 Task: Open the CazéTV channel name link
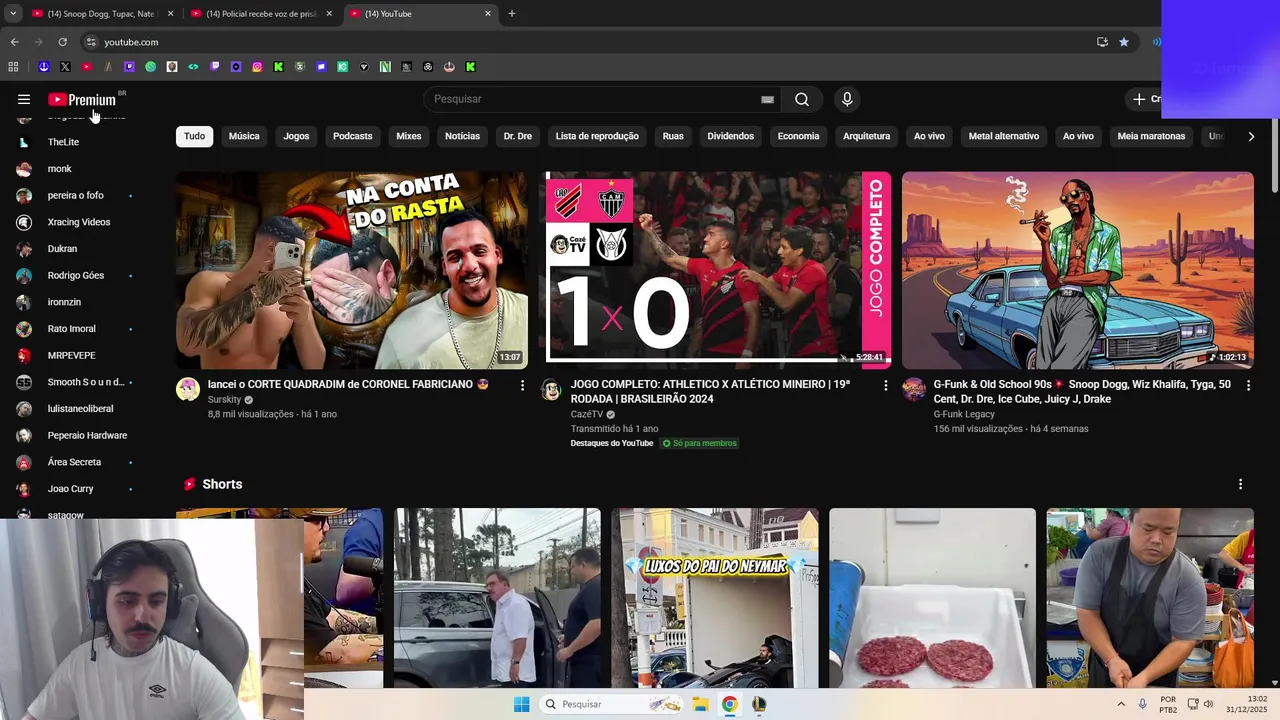point(587,414)
